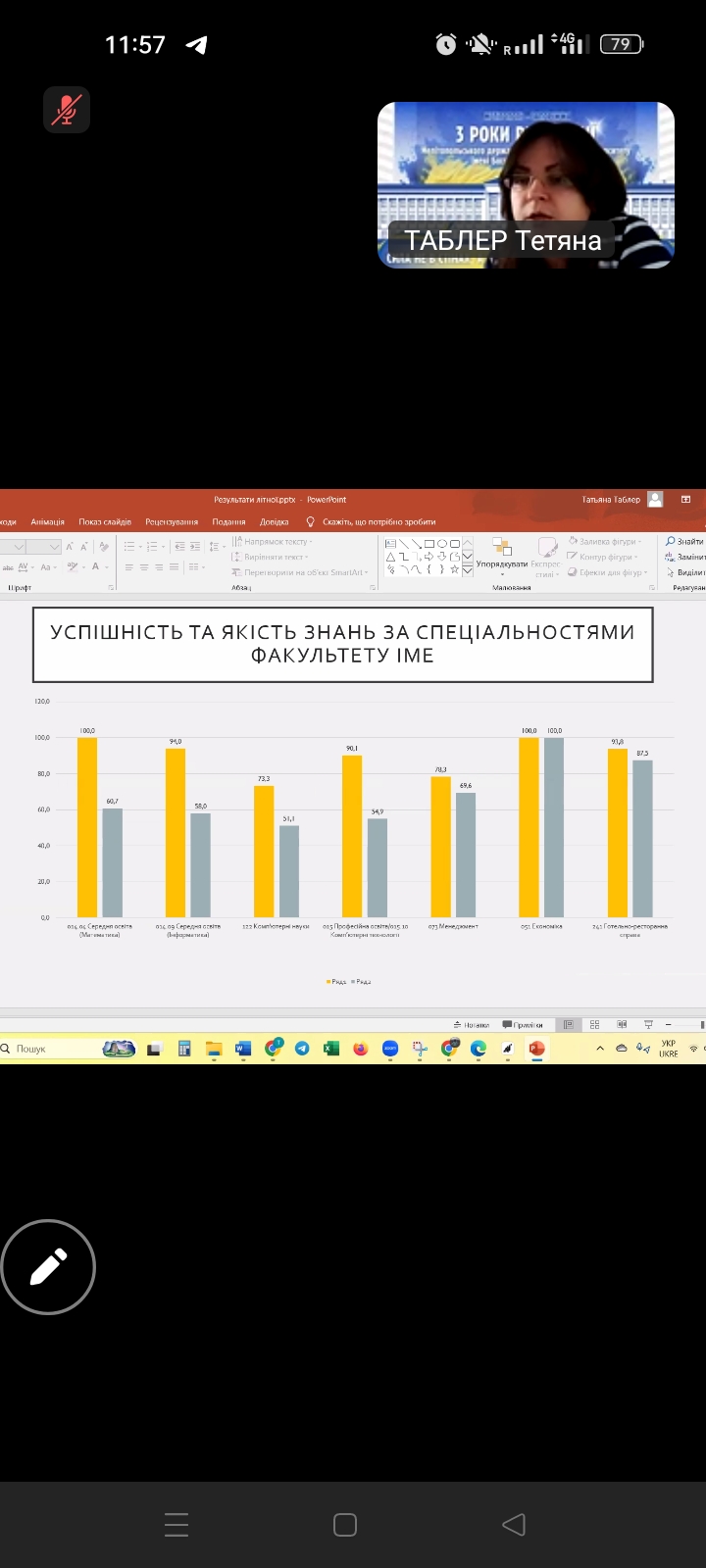
Task: Click the Excel icon in the taskbar
Action: 331,1049
